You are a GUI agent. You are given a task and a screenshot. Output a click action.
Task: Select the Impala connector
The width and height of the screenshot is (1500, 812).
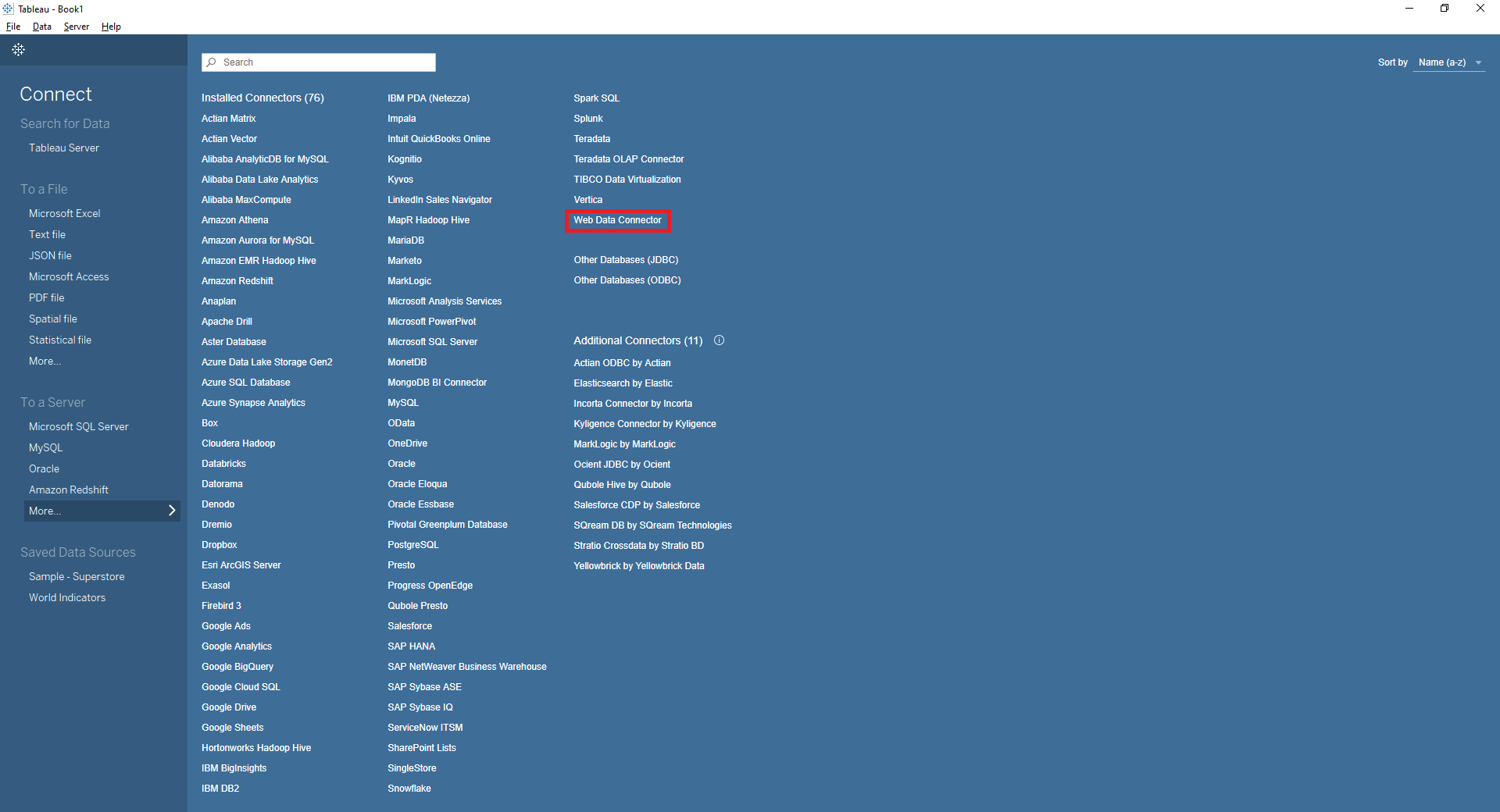402,119
